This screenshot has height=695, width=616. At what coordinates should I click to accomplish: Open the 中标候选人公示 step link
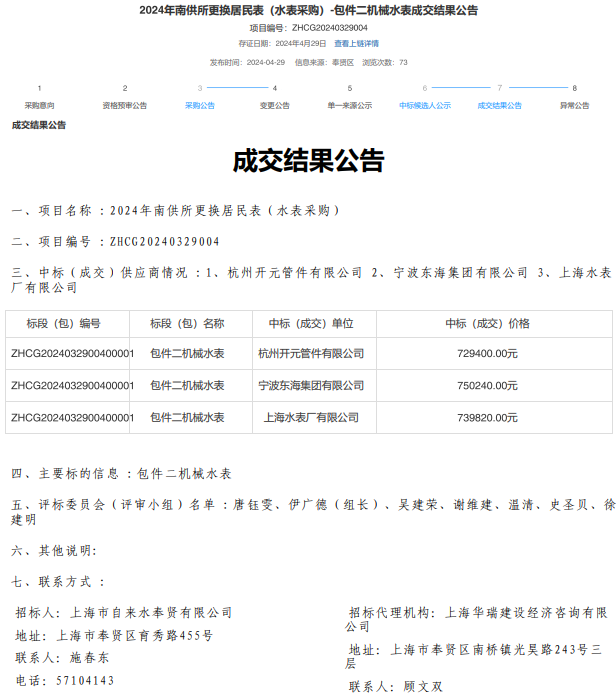424,105
